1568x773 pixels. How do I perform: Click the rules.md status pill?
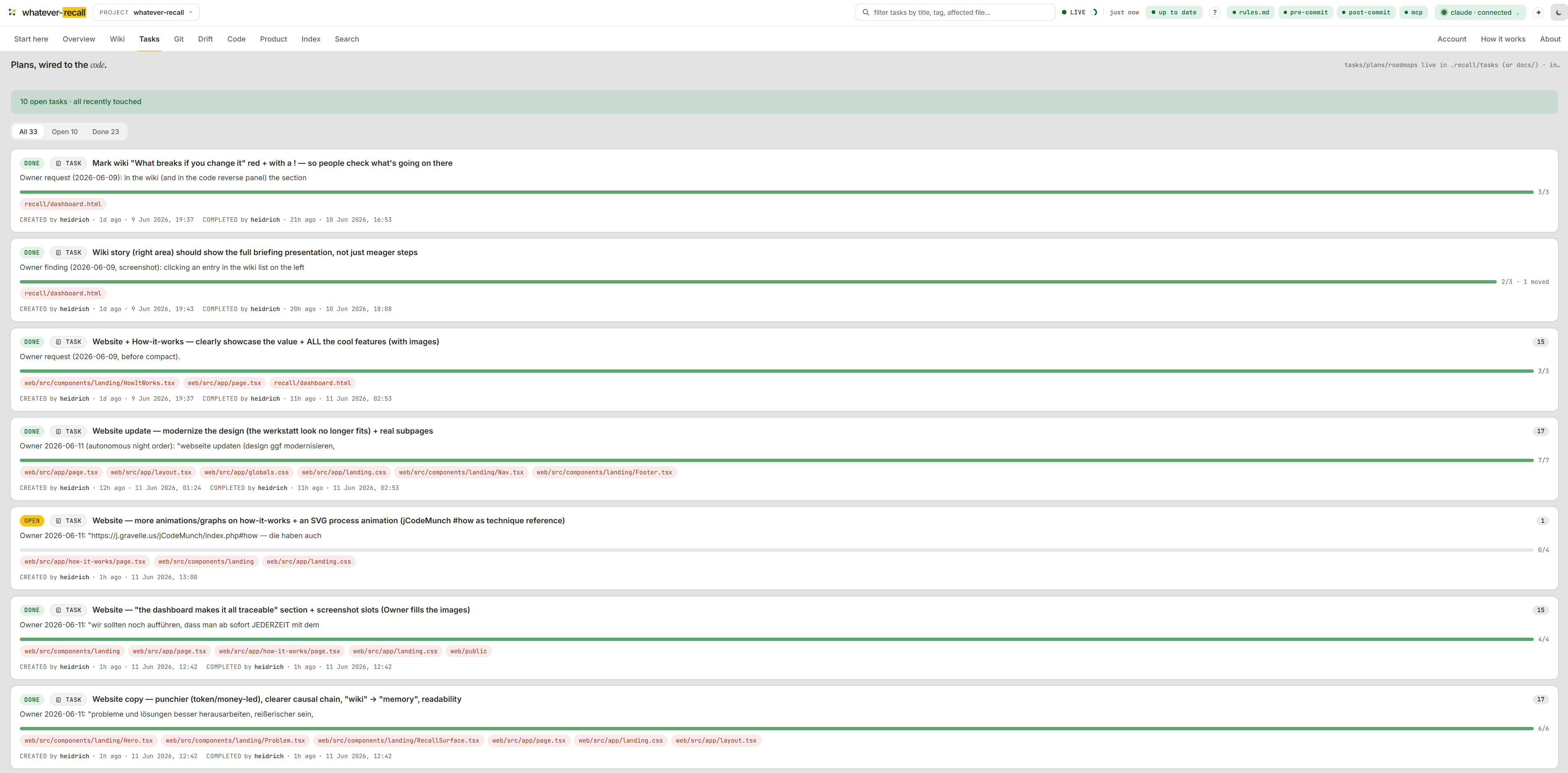[x=1250, y=12]
